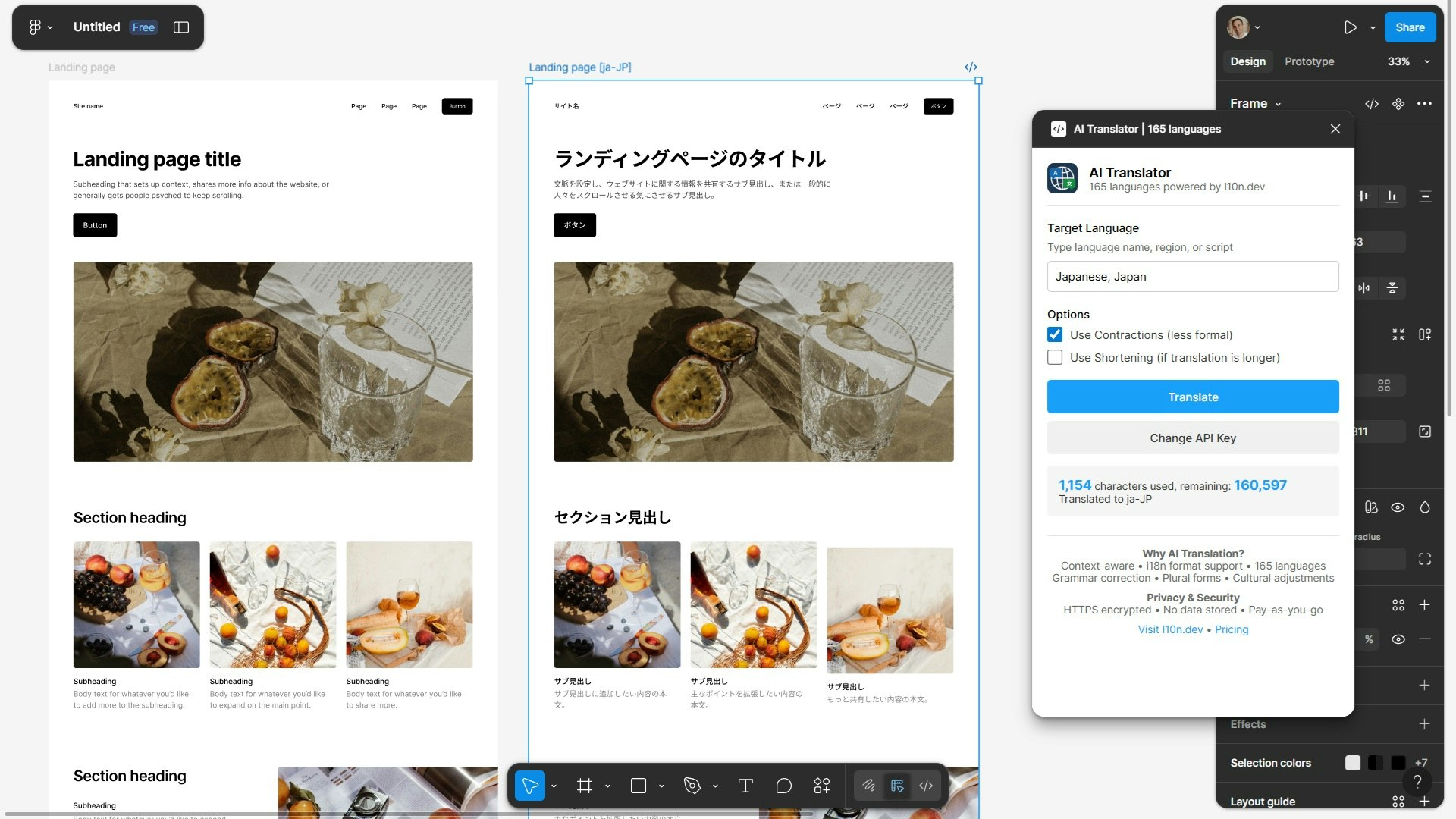Screen dimensions: 1456x819
Task: Switch to the Prototype tab
Action: 1308,61
